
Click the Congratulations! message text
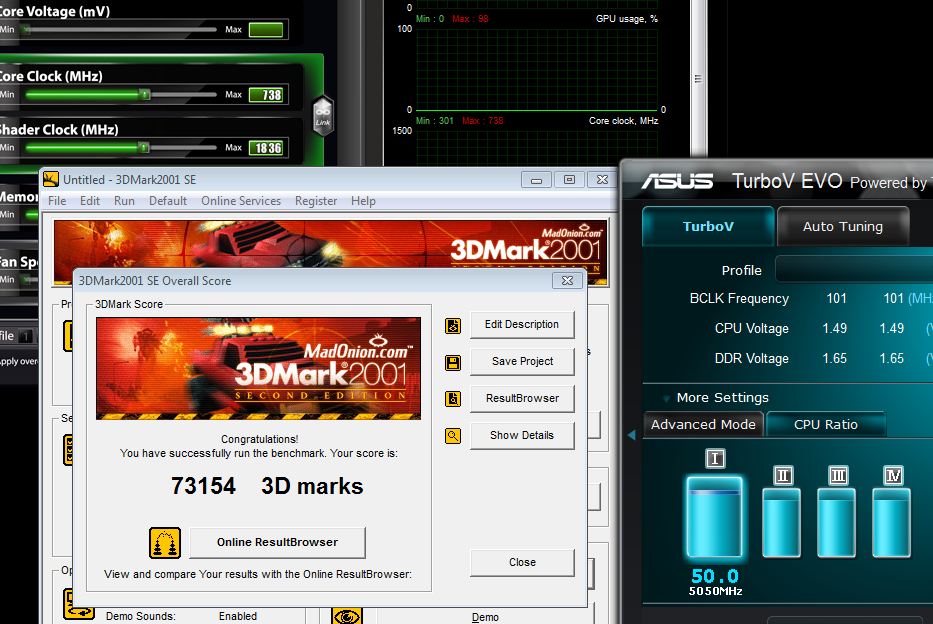point(259,439)
